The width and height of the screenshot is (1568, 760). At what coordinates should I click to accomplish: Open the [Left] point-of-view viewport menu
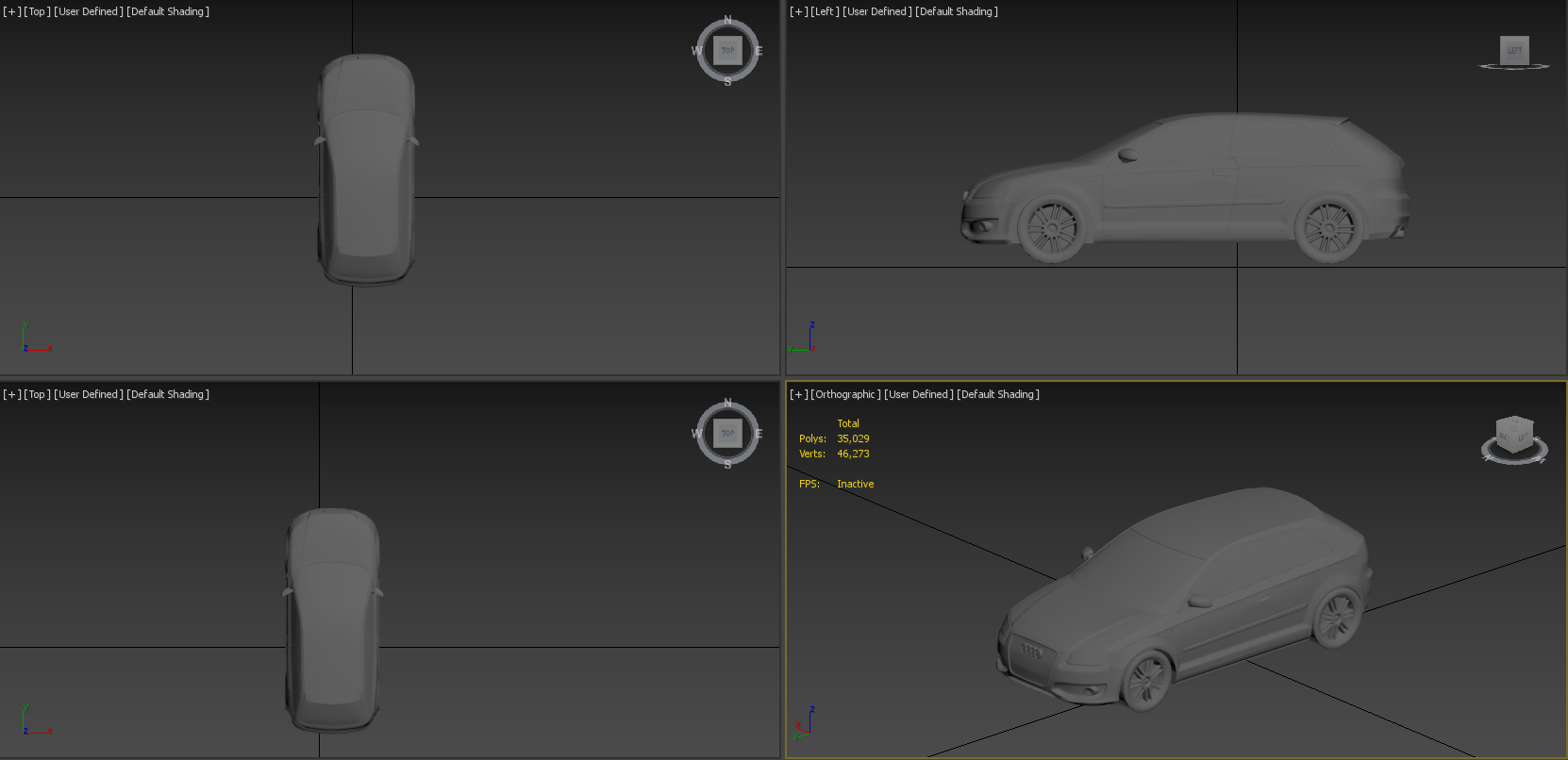825,12
